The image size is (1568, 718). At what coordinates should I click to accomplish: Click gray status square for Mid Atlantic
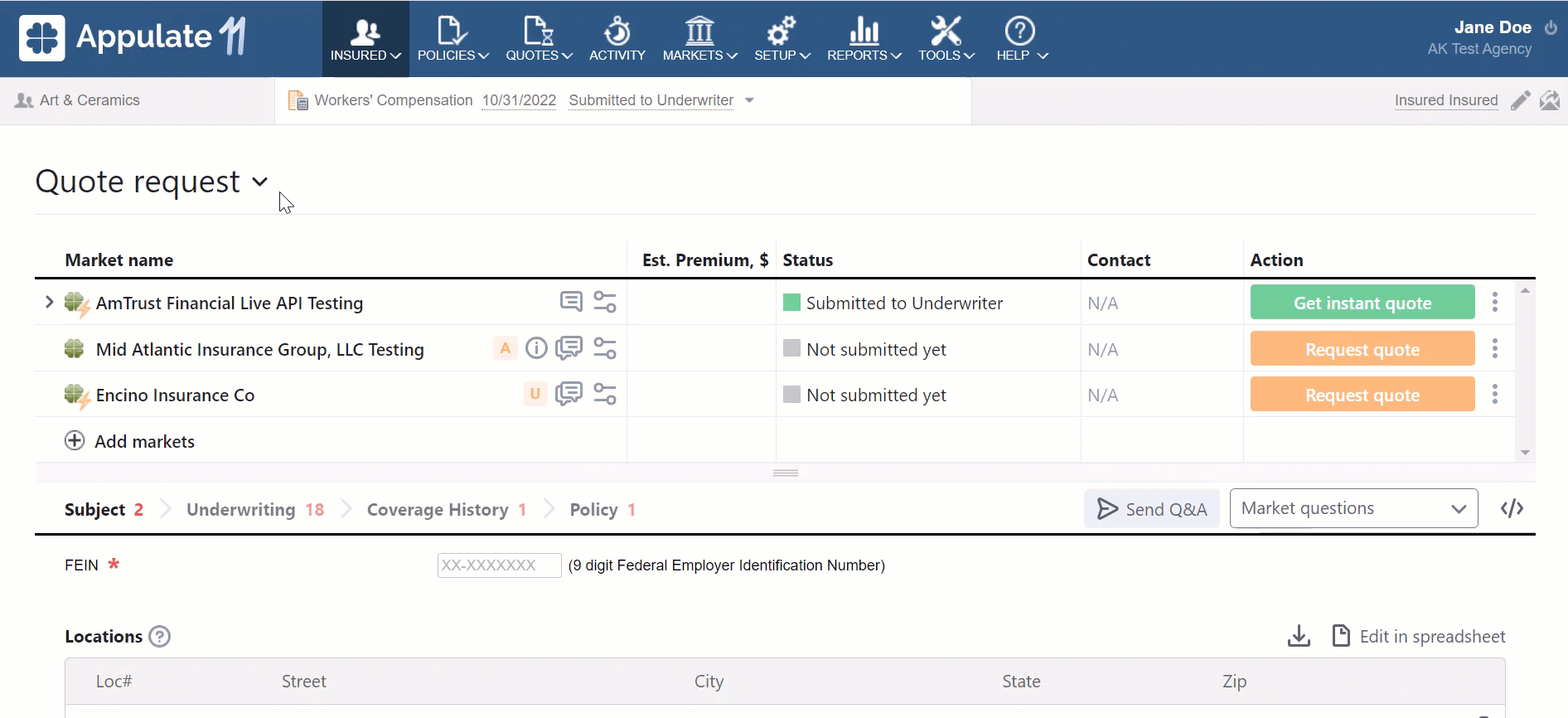791,348
